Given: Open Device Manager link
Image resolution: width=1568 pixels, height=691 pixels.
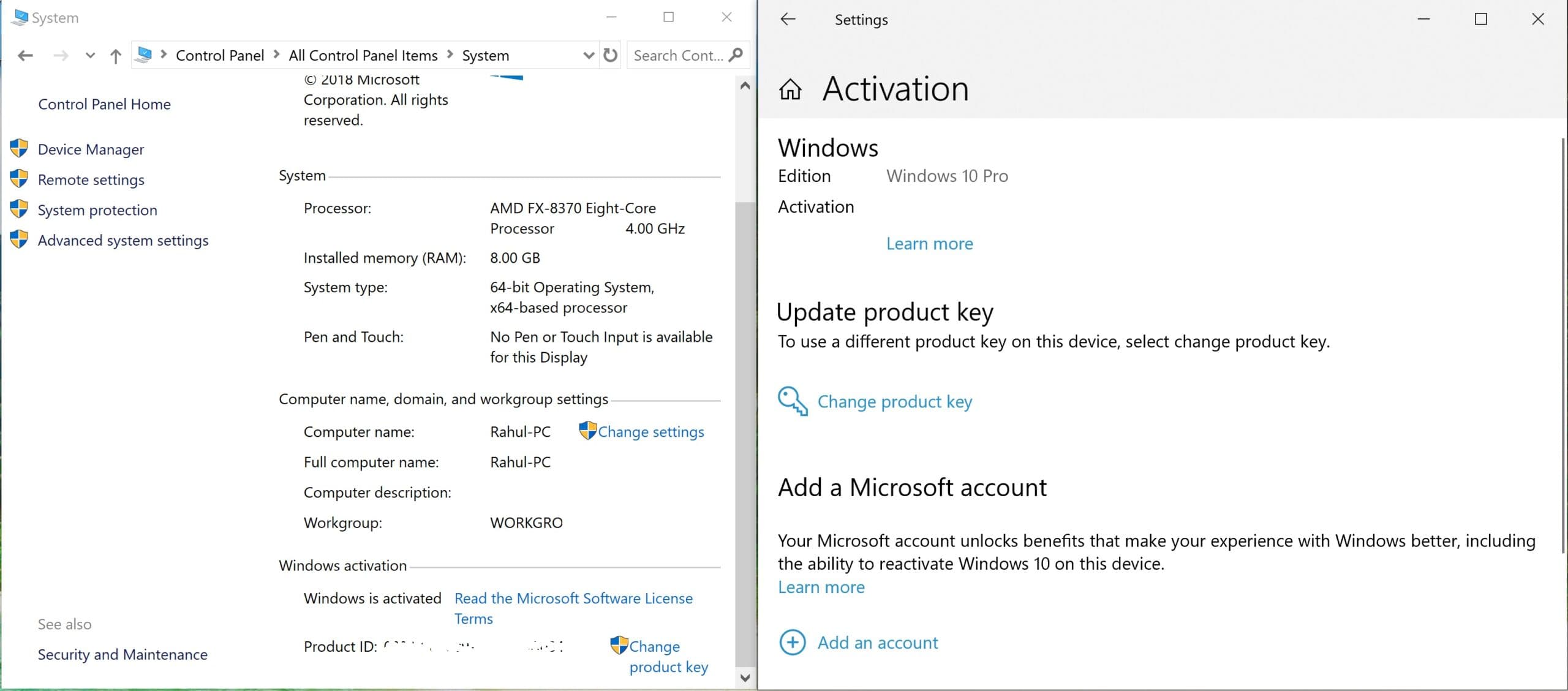Looking at the screenshot, I should point(91,149).
